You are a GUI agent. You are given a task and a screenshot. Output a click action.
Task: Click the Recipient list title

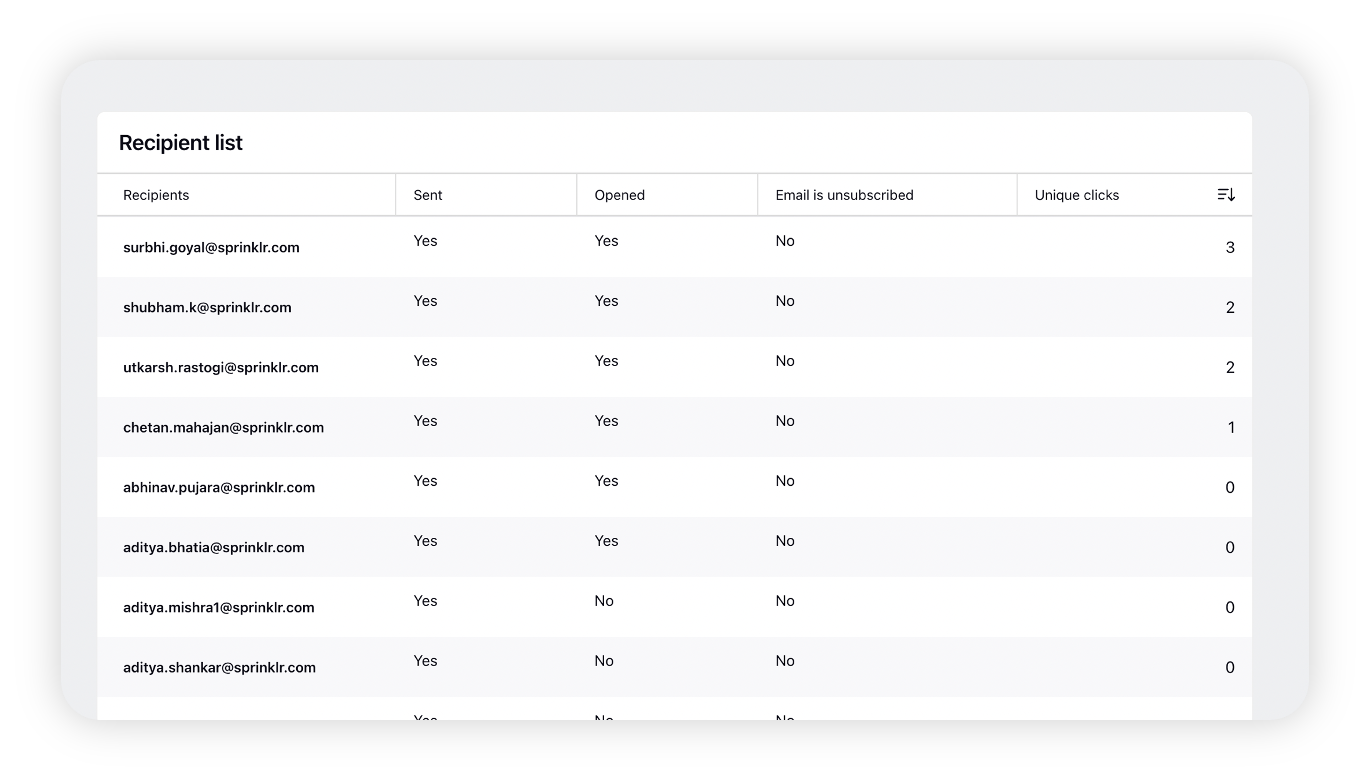point(181,143)
